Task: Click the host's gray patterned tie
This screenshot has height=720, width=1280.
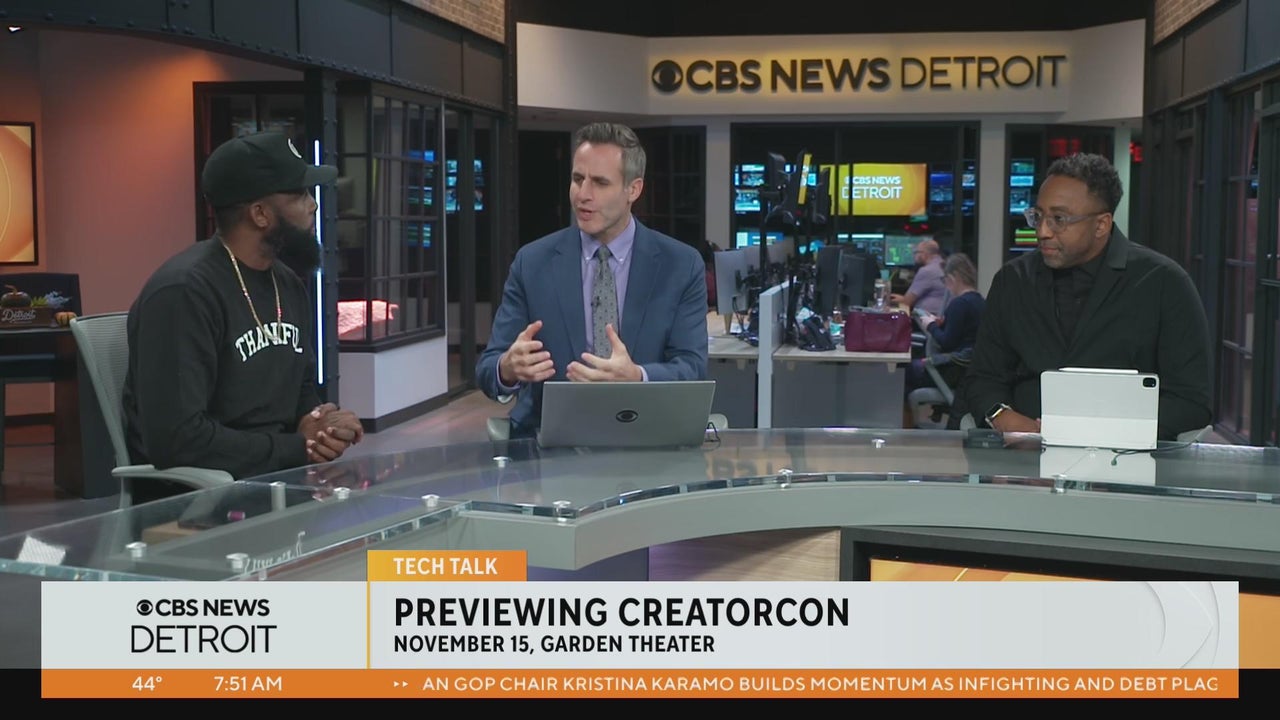Action: coord(605,300)
